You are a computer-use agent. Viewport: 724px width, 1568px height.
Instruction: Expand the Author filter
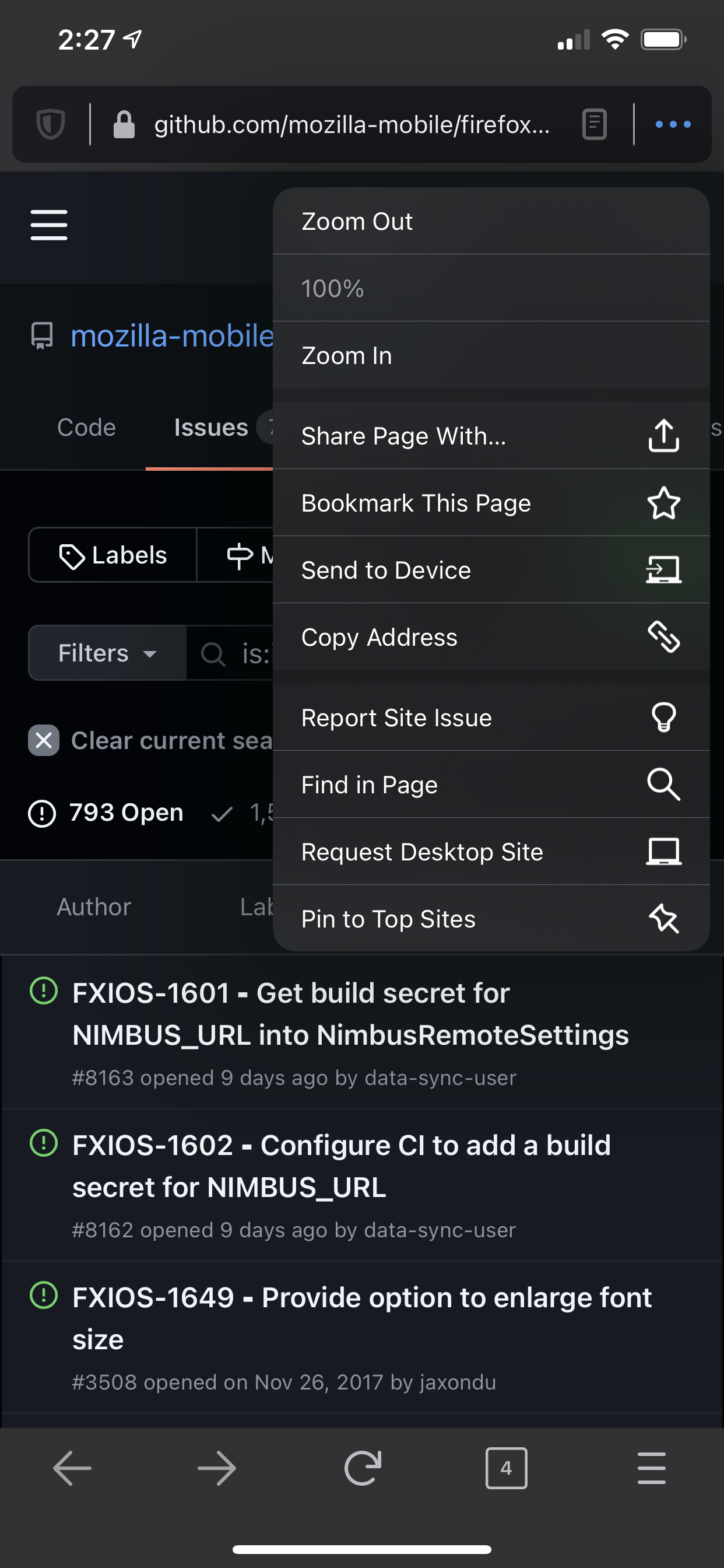[94, 907]
